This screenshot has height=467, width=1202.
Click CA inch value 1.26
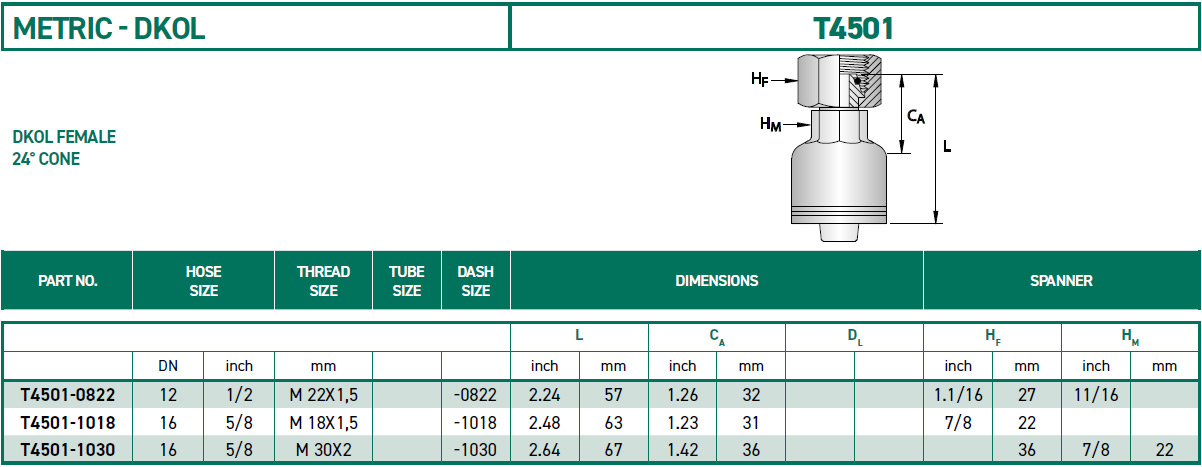pyautogui.click(x=682, y=395)
